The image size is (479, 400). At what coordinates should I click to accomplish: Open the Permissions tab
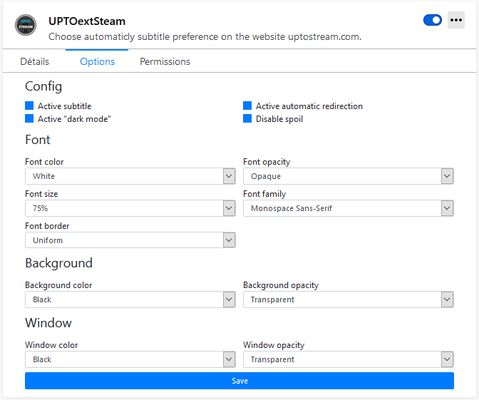coord(165,62)
